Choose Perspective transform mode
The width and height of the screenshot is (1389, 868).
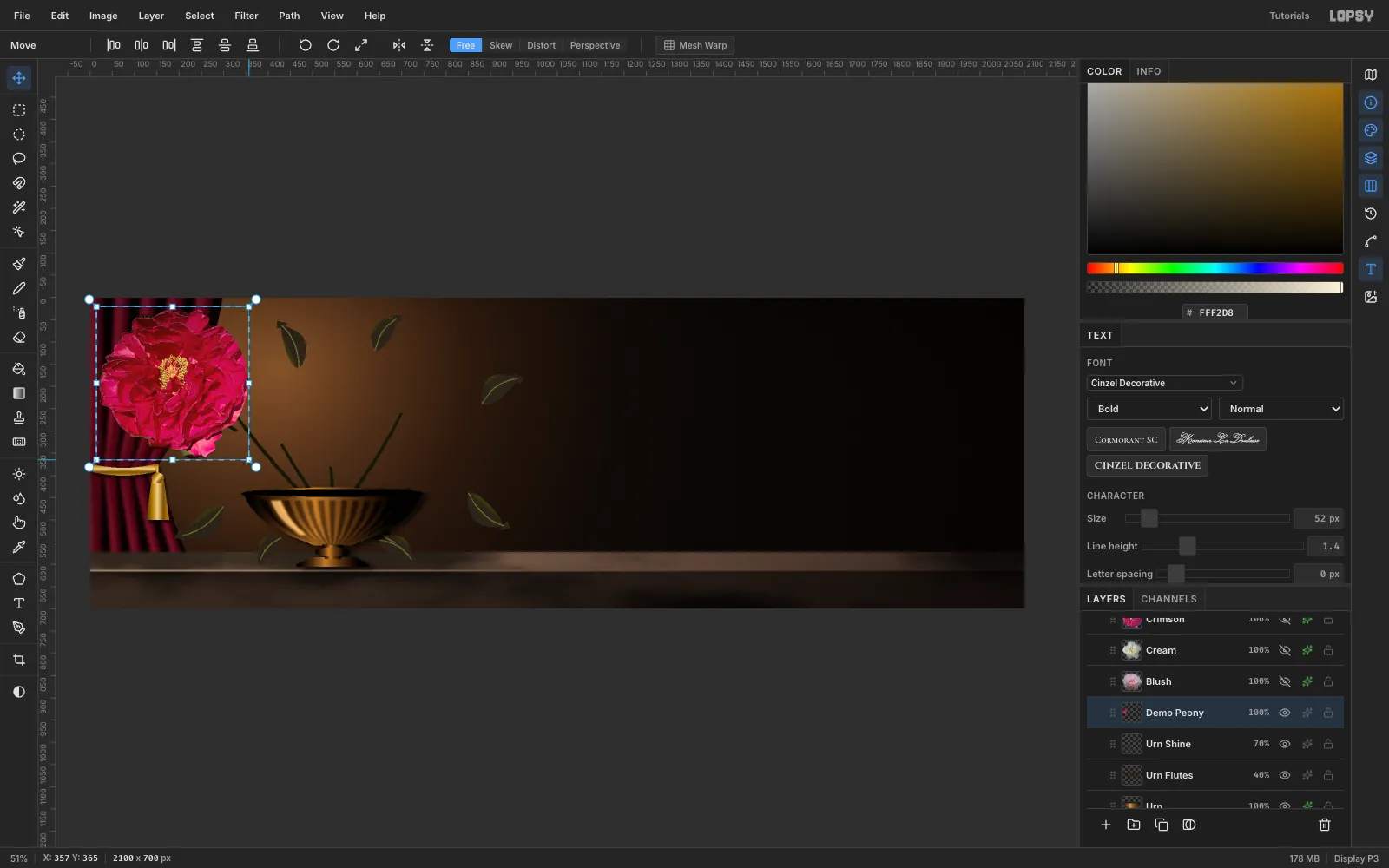tap(595, 45)
